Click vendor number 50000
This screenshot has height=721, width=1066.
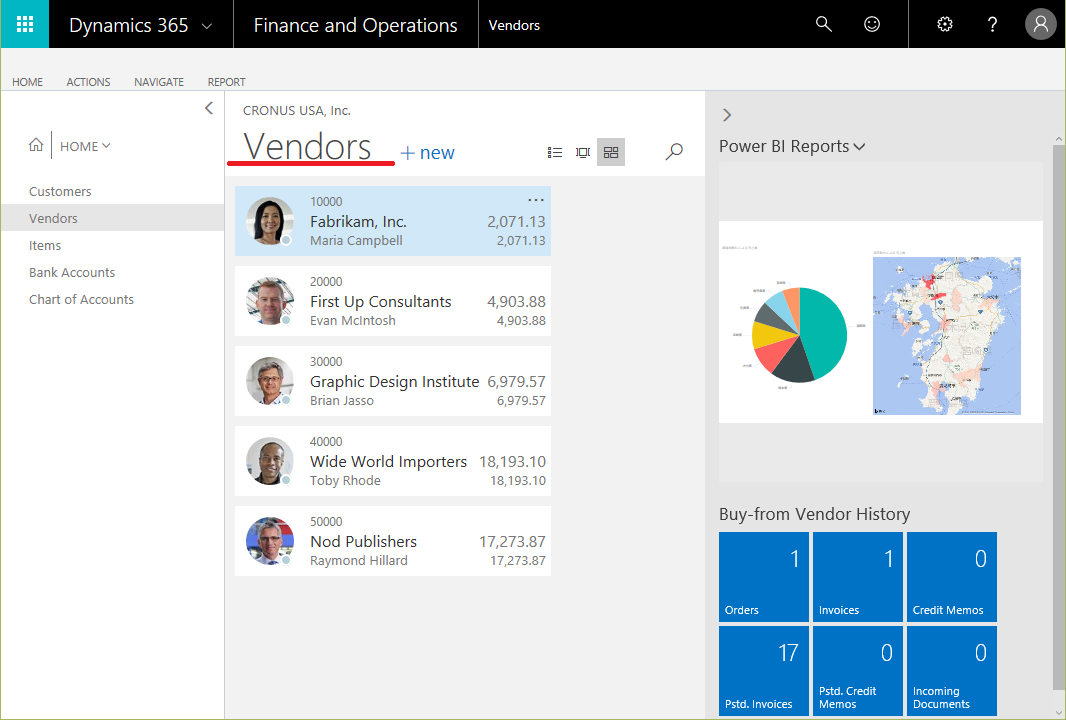(x=326, y=522)
